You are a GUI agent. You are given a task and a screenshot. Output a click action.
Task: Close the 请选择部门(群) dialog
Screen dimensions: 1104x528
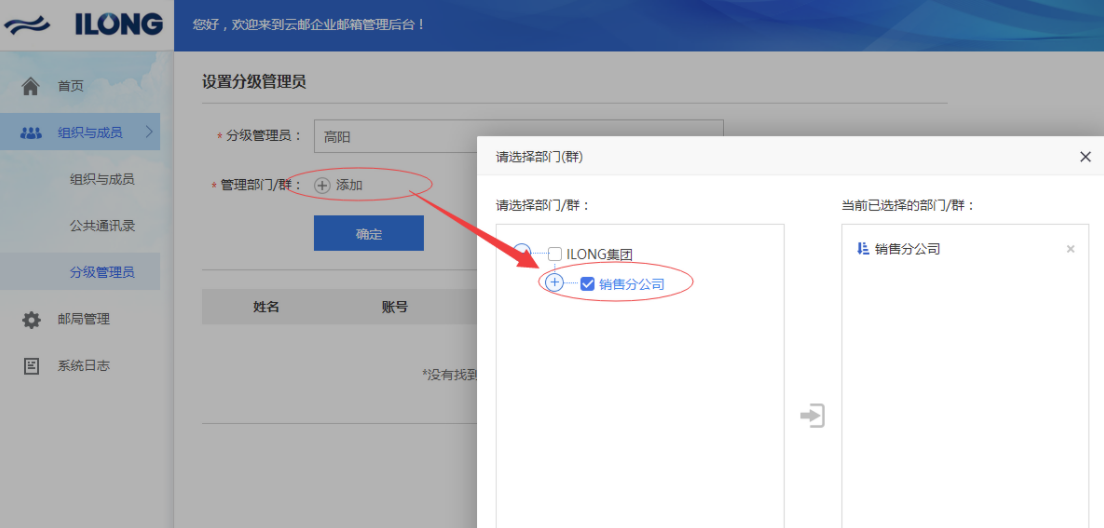tap(1085, 156)
